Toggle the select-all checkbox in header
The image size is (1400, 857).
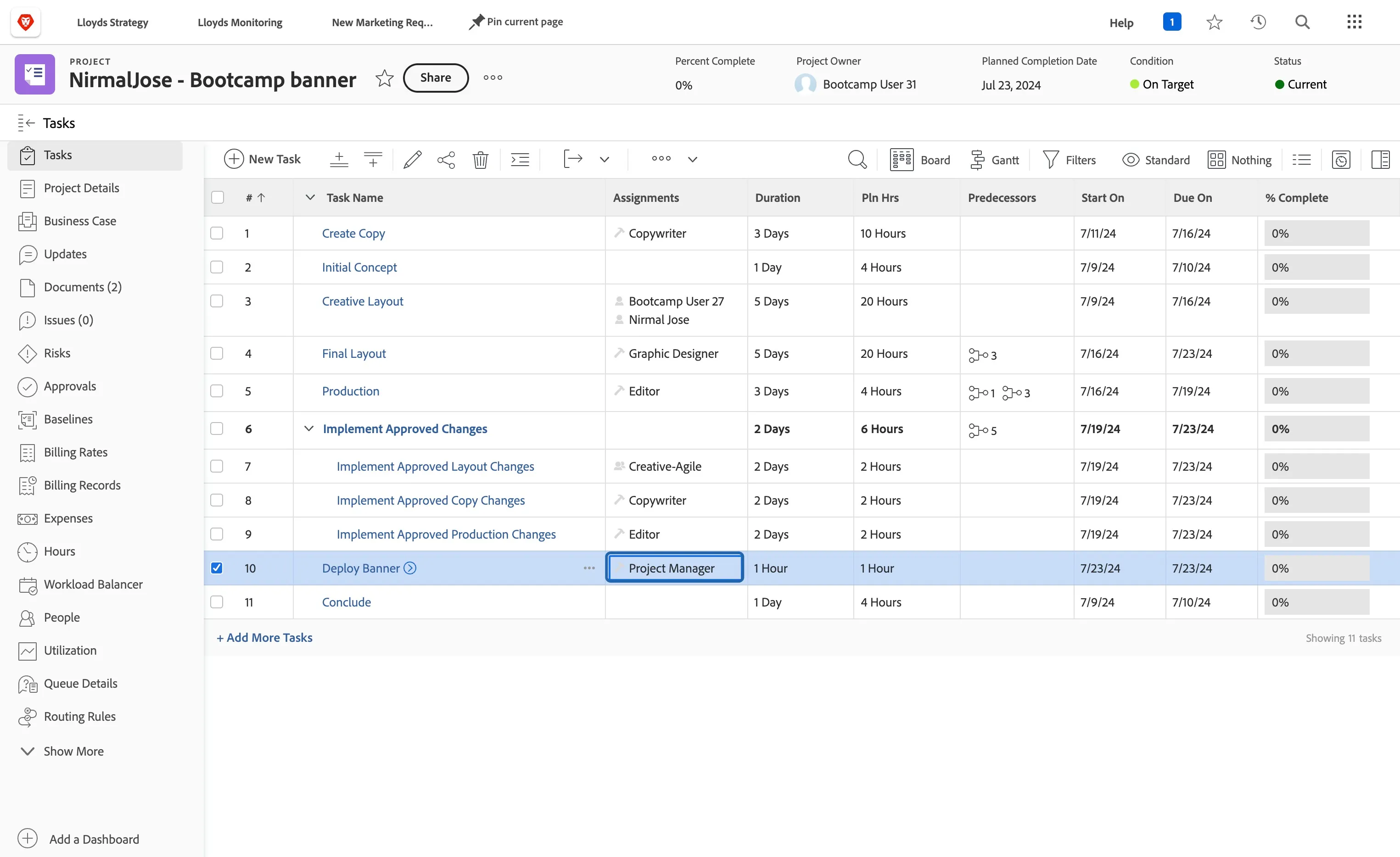click(217, 197)
